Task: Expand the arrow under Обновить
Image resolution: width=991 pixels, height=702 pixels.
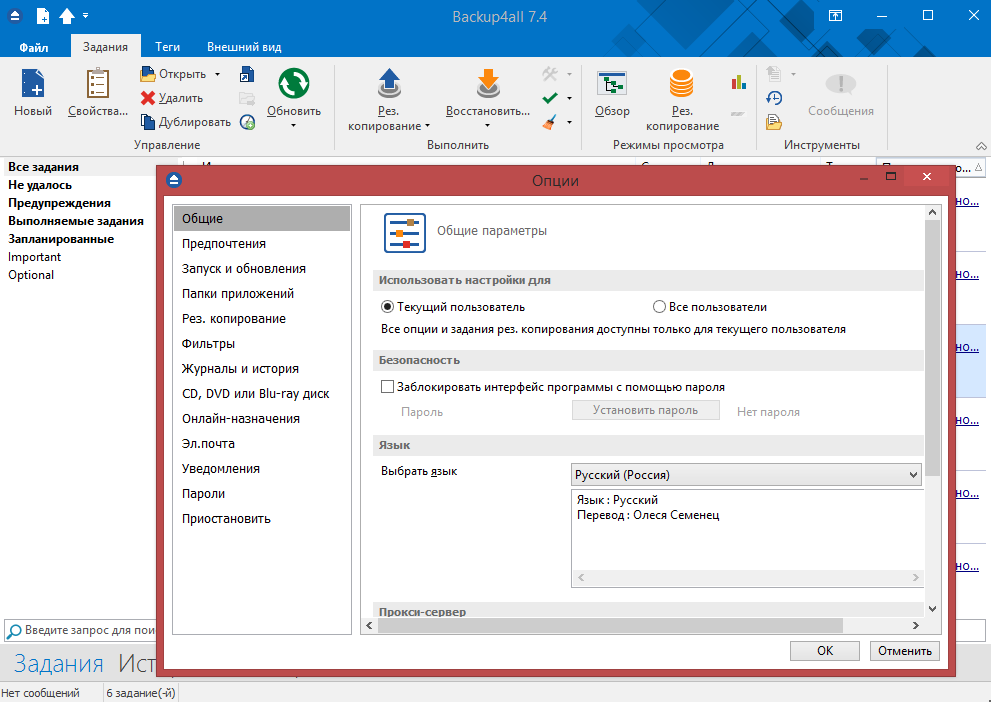Action: click(x=294, y=126)
